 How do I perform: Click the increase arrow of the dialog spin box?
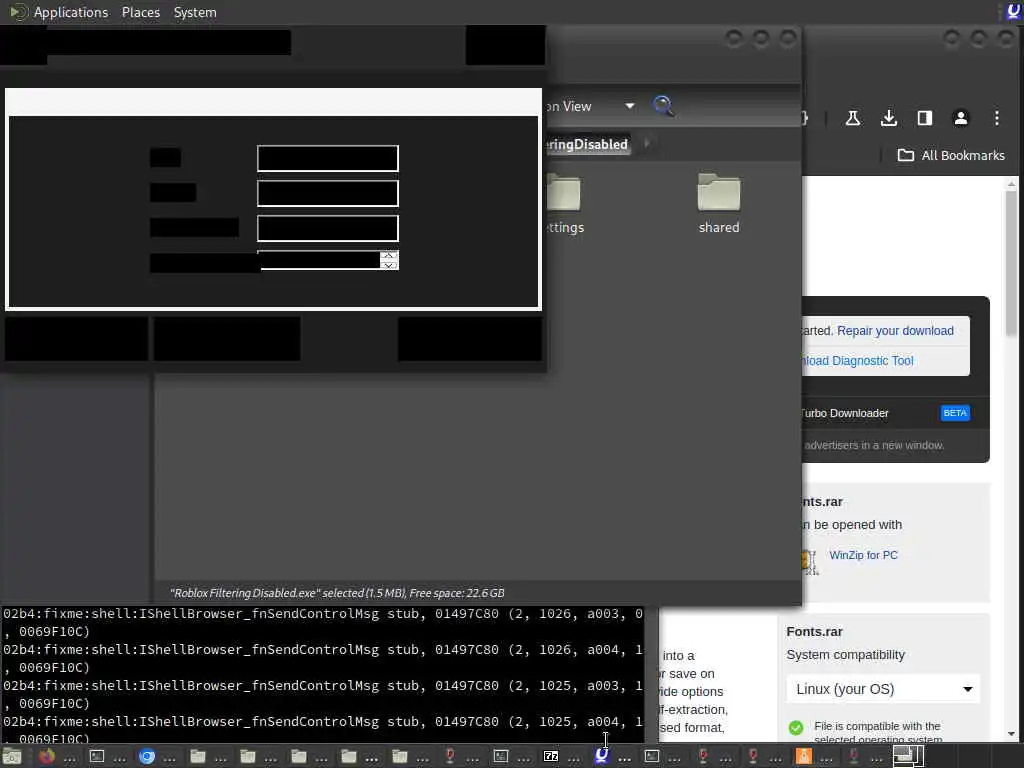tap(389, 255)
